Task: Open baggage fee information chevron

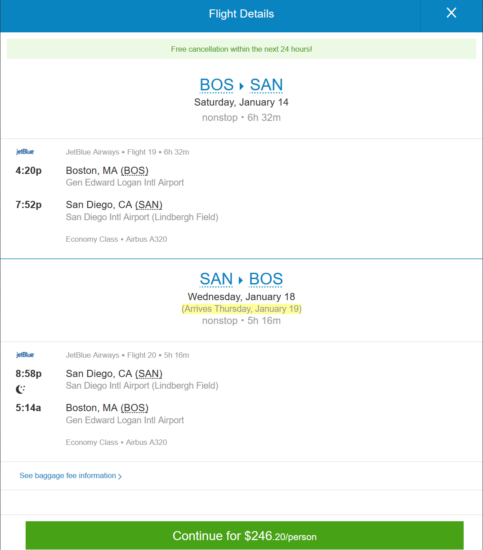Action: tap(120, 476)
